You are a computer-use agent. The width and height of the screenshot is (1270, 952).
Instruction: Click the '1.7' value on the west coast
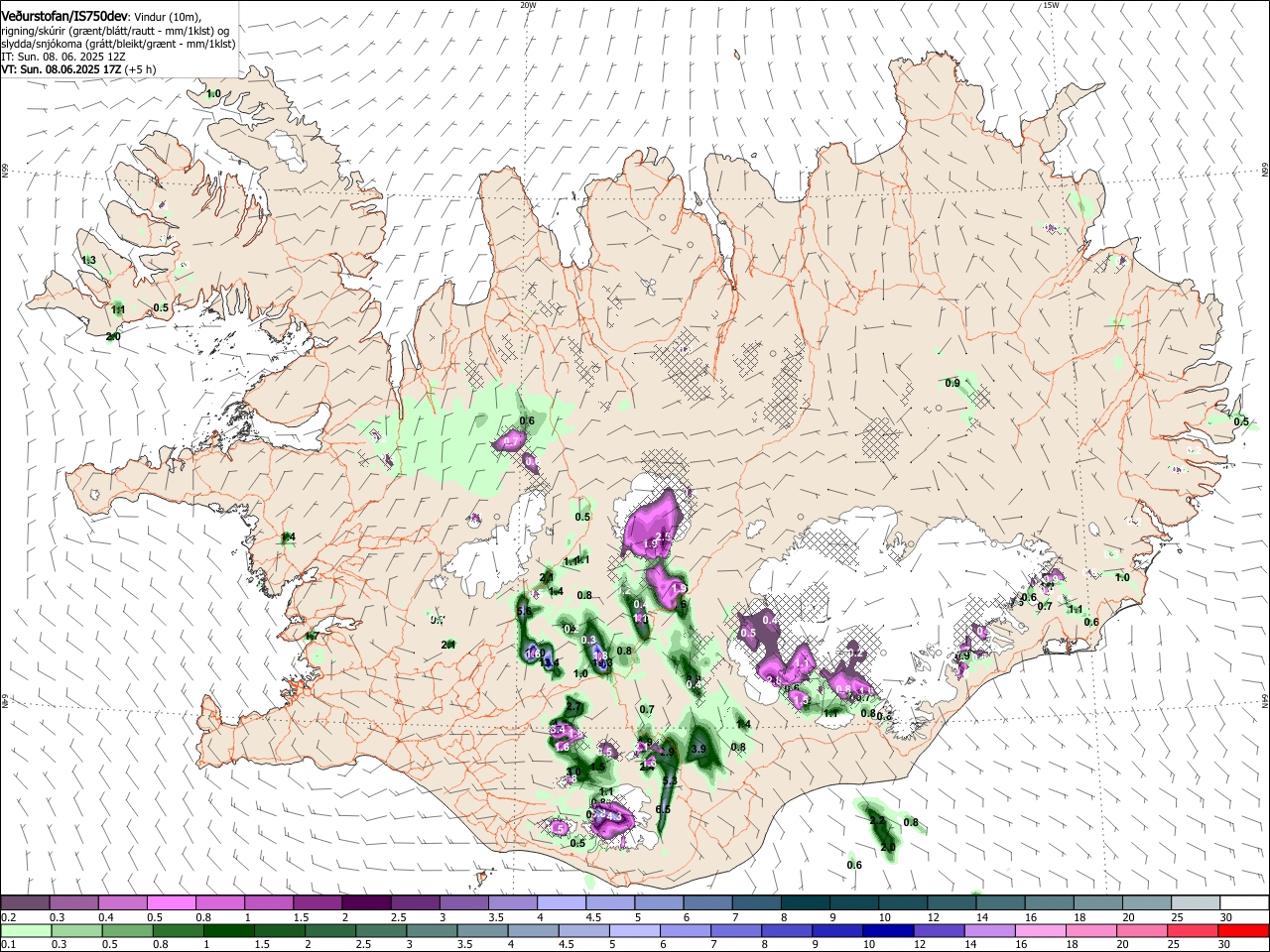tap(312, 637)
